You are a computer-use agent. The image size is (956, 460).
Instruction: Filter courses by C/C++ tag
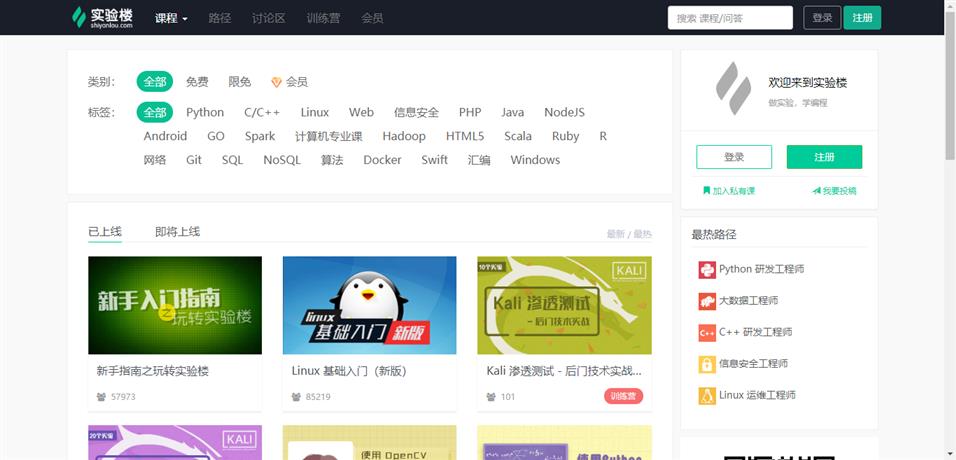[262, 112]
